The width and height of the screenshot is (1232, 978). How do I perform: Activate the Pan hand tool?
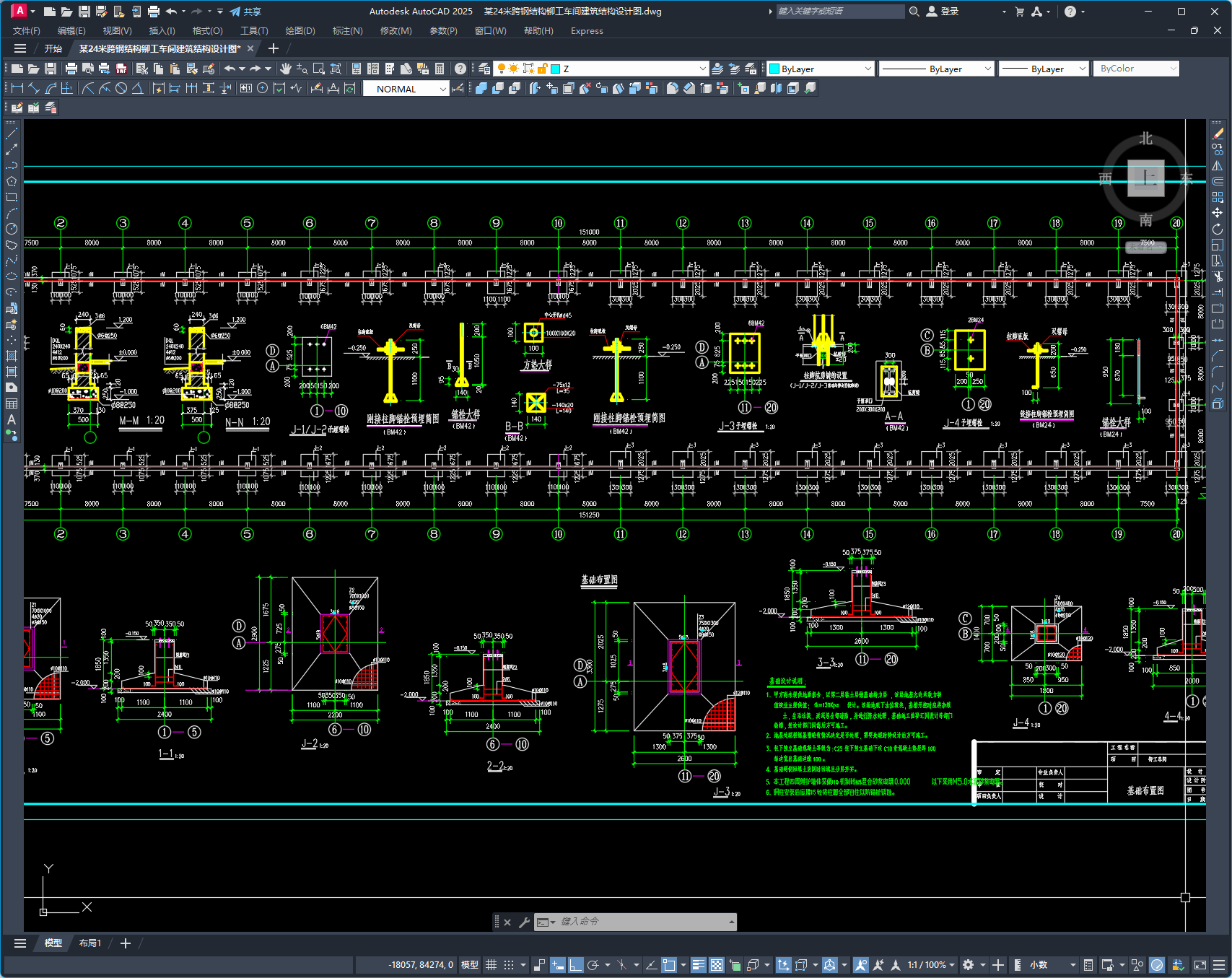point(286,69)
